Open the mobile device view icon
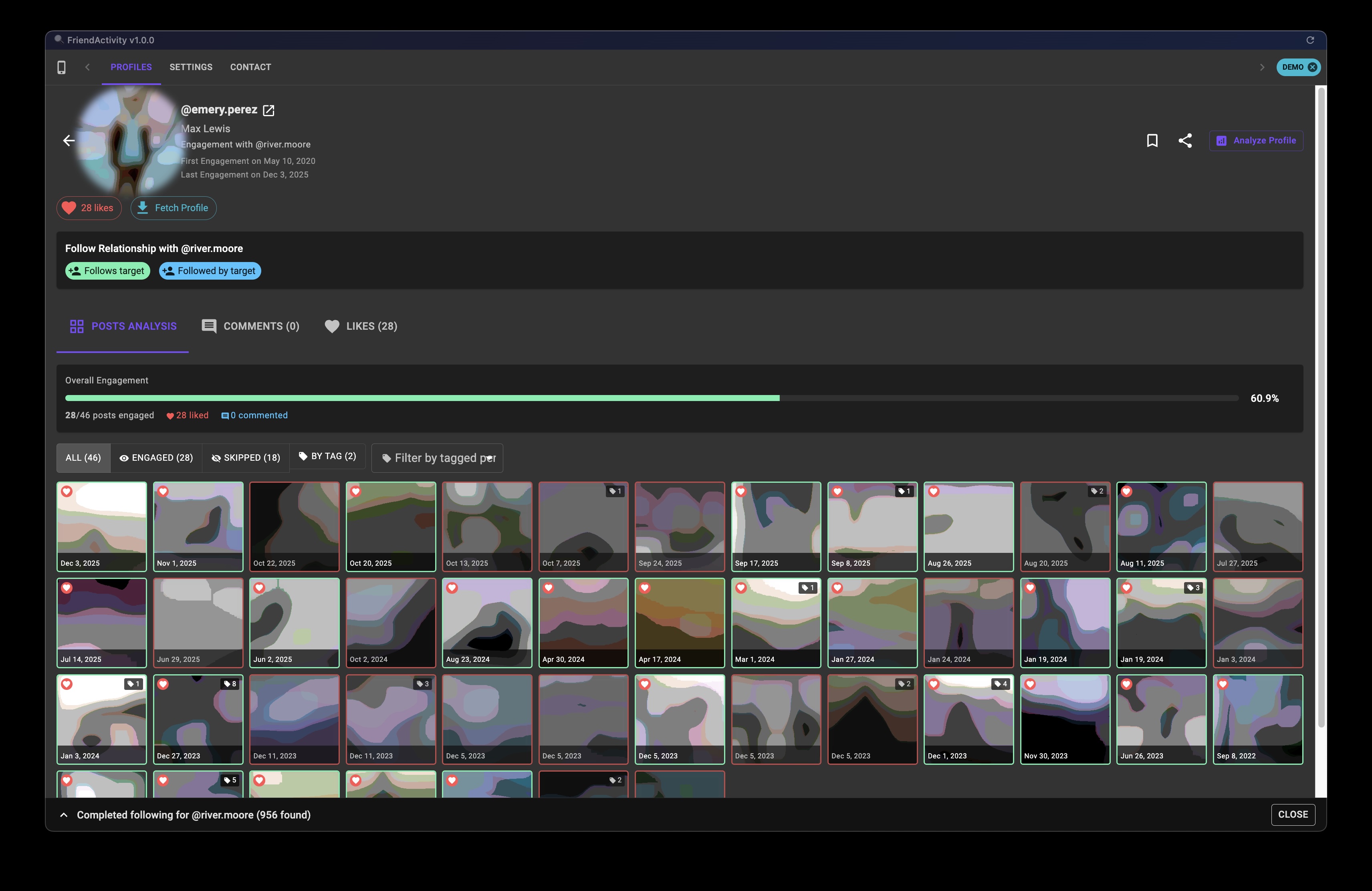 (x=62, y=67)
